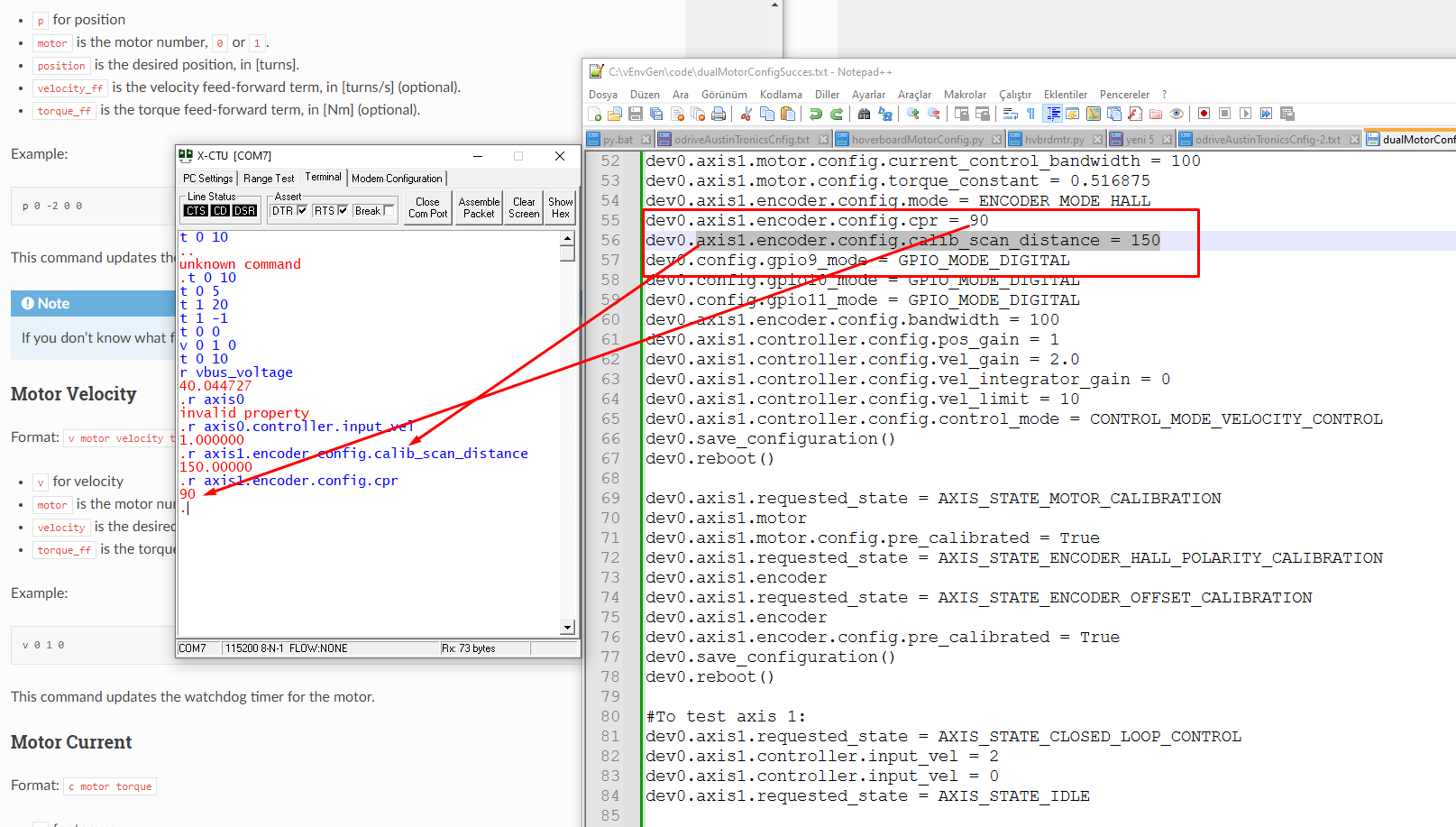Viewport: 1456px width, 827px height.
Task: Switch to Modem Configuration tab
Action: pos(397,179)
